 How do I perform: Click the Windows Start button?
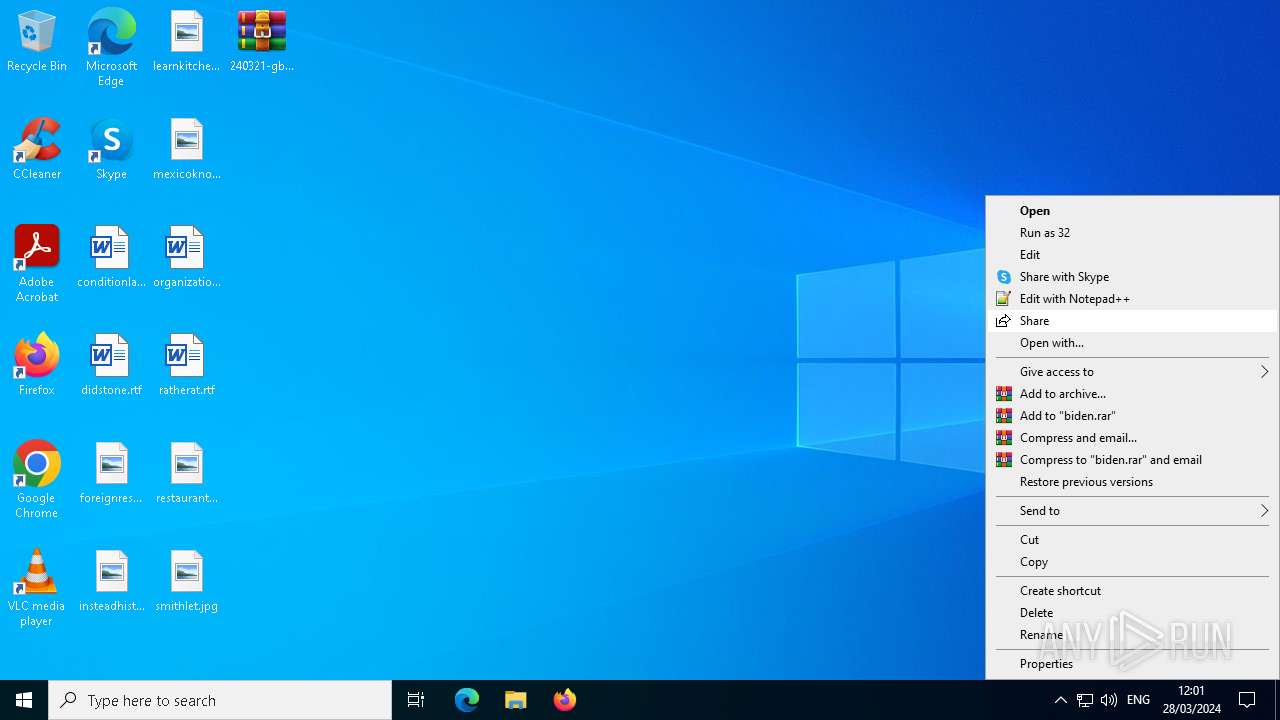coord(24,700)
